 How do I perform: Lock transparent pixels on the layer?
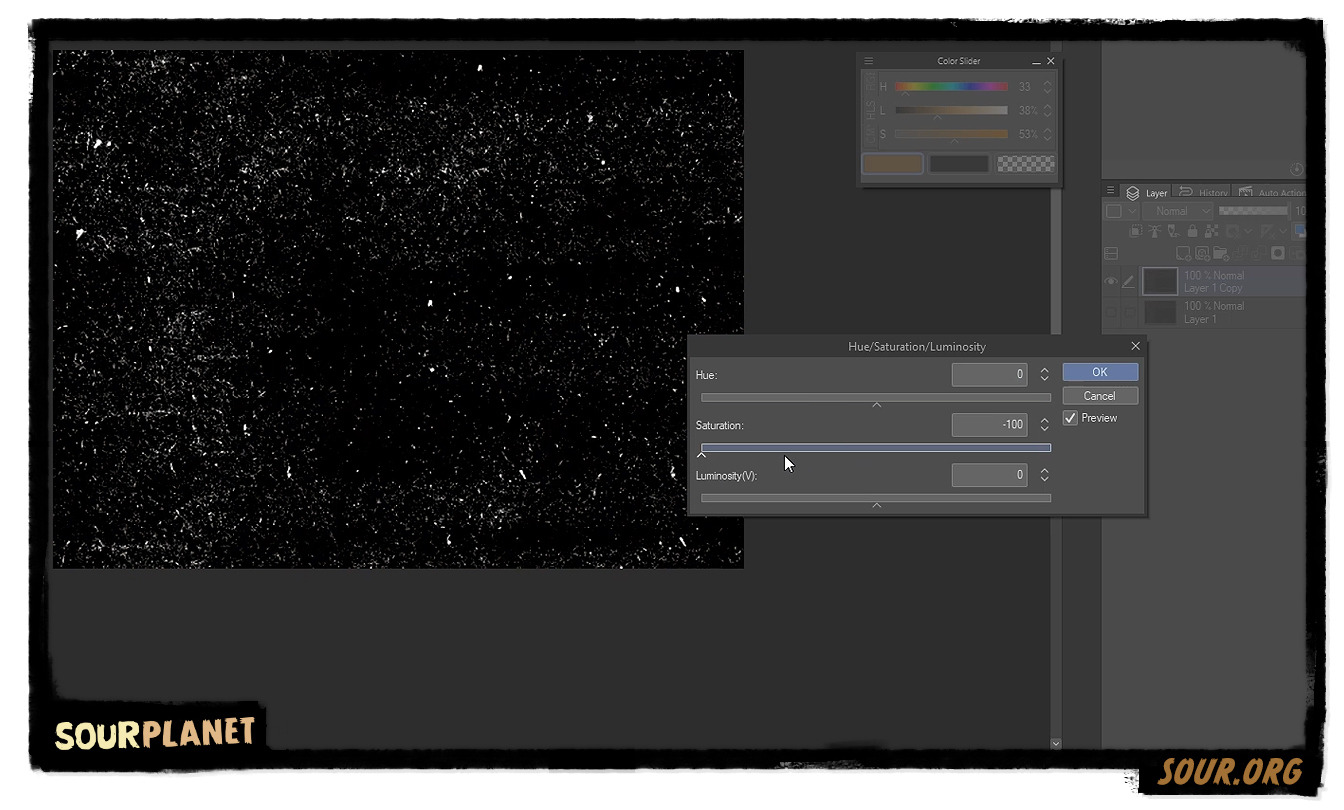point(1211,231)
